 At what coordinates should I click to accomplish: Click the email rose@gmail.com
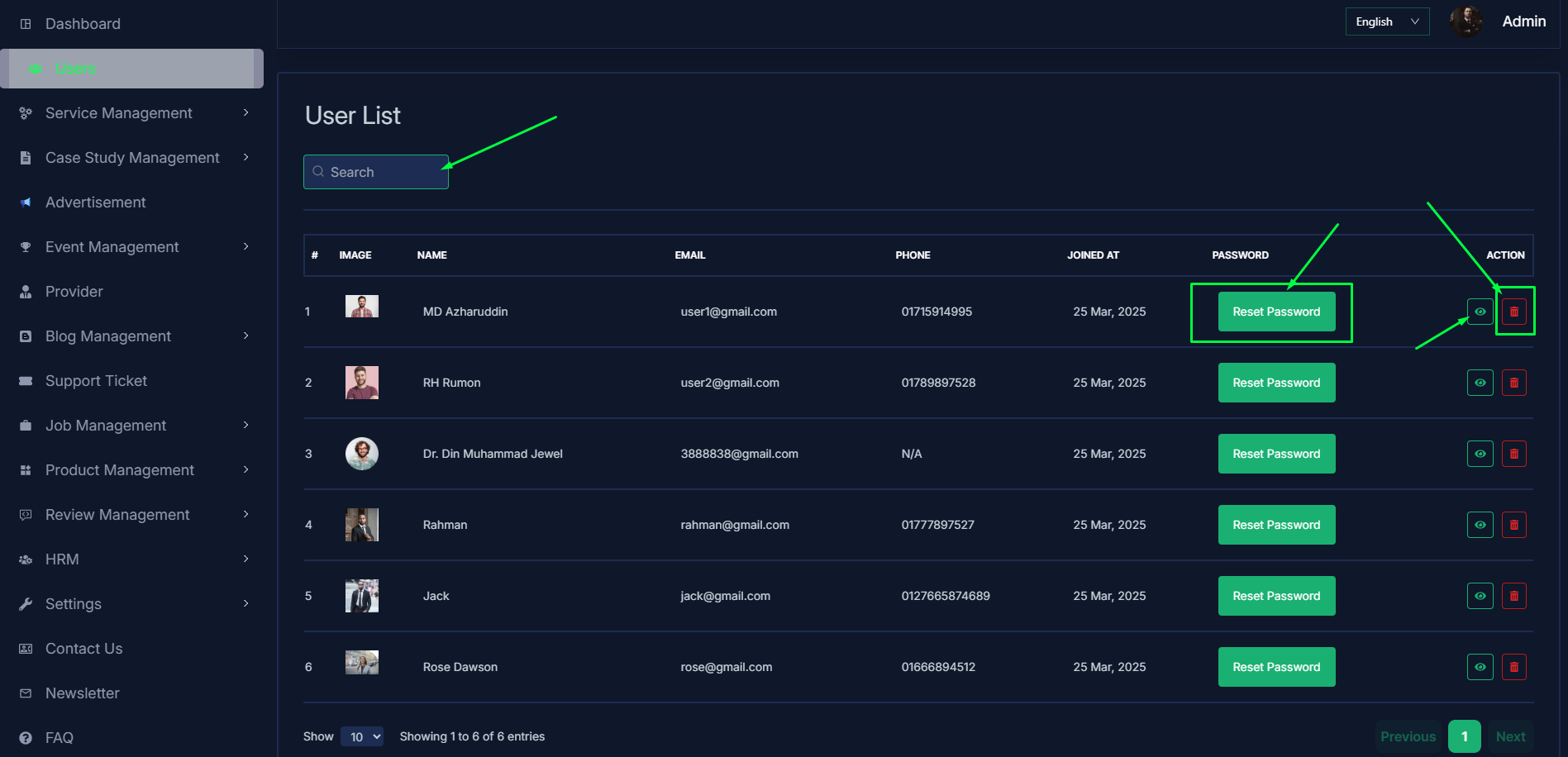727,667
